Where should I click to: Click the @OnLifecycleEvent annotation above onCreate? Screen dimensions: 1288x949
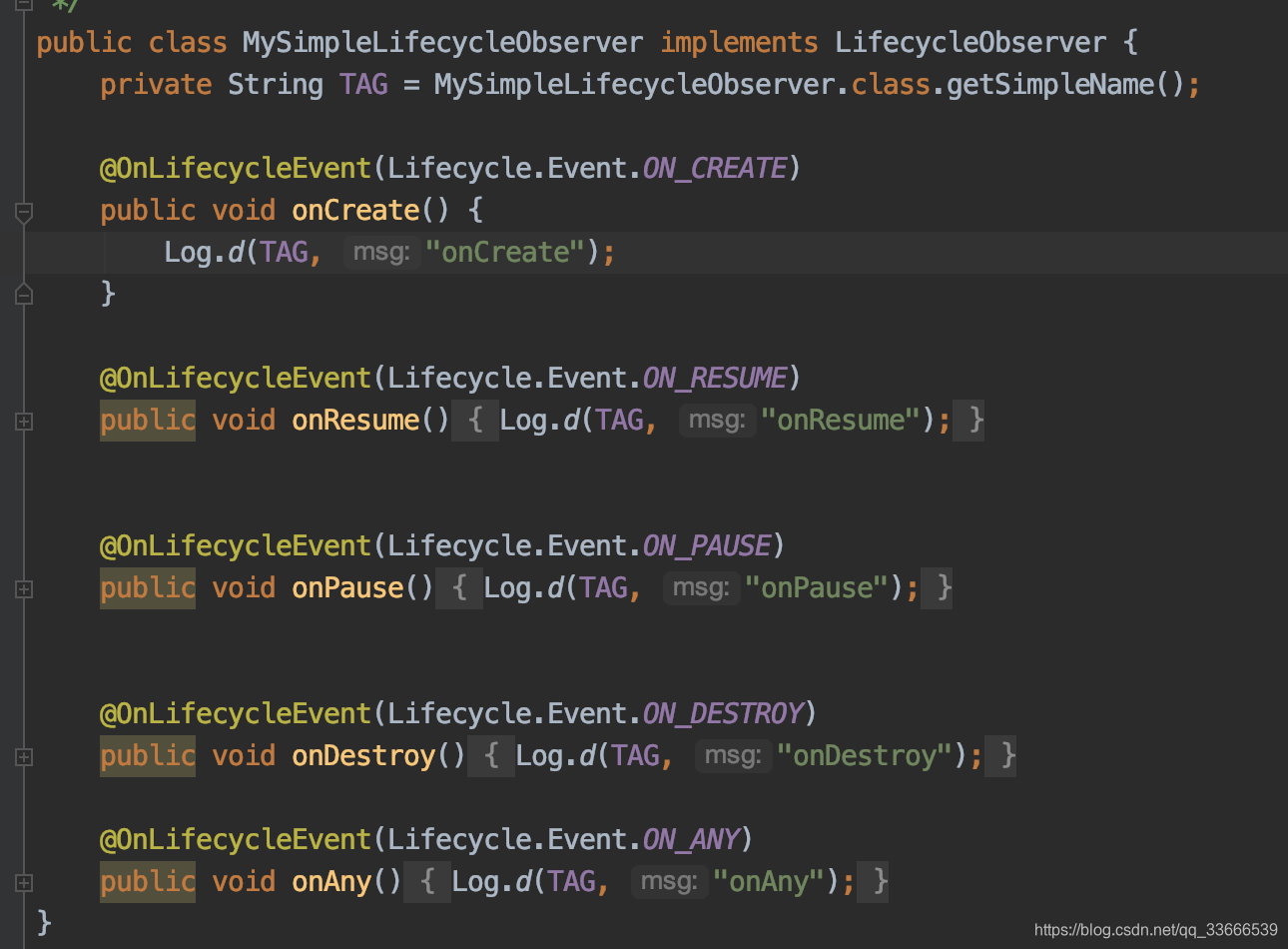point(236,169)
